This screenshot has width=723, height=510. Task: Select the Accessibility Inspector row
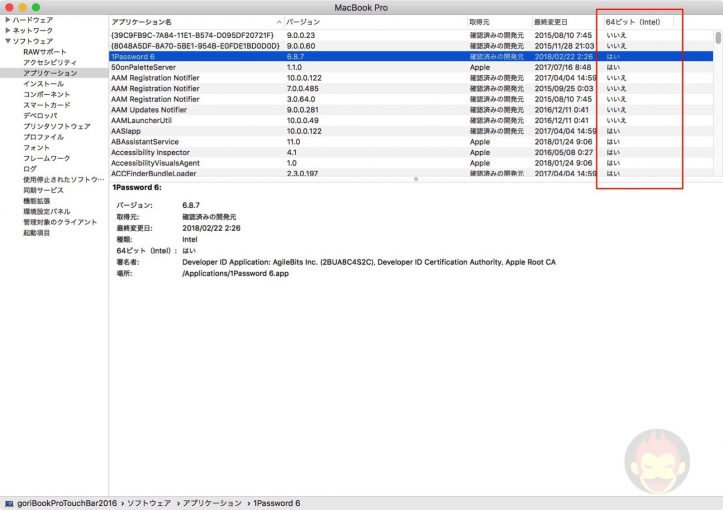[x=411, y=152]
